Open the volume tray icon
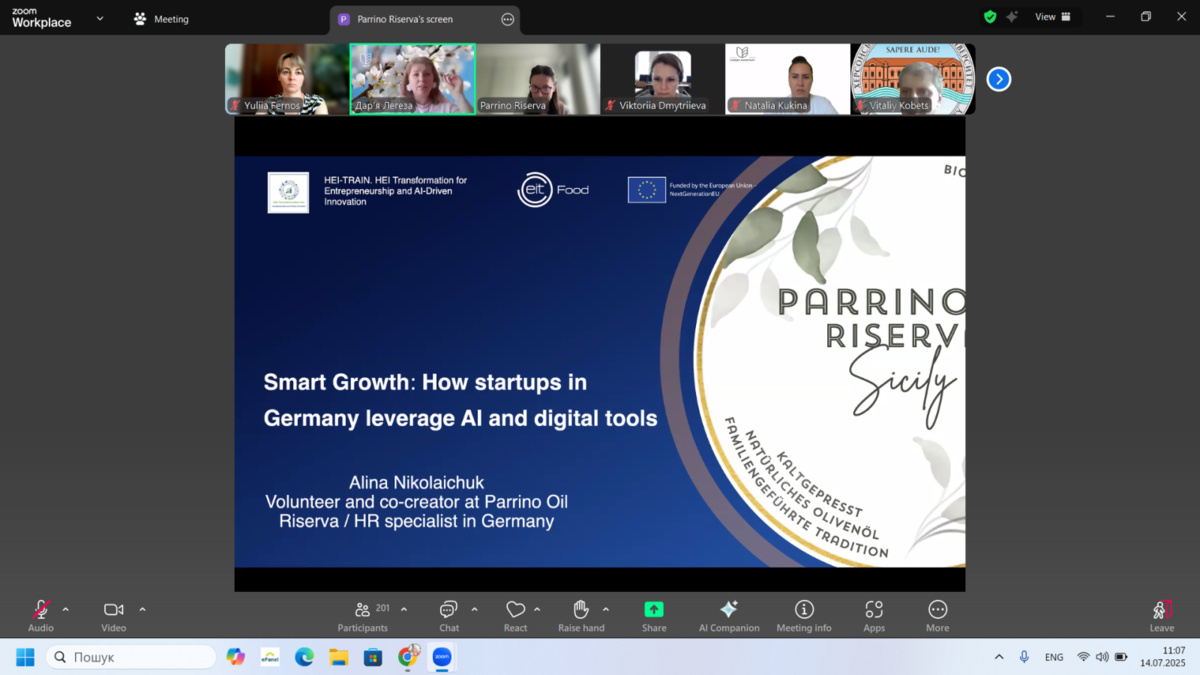This screenshot has height=675, width=1200. point(1102,657)
